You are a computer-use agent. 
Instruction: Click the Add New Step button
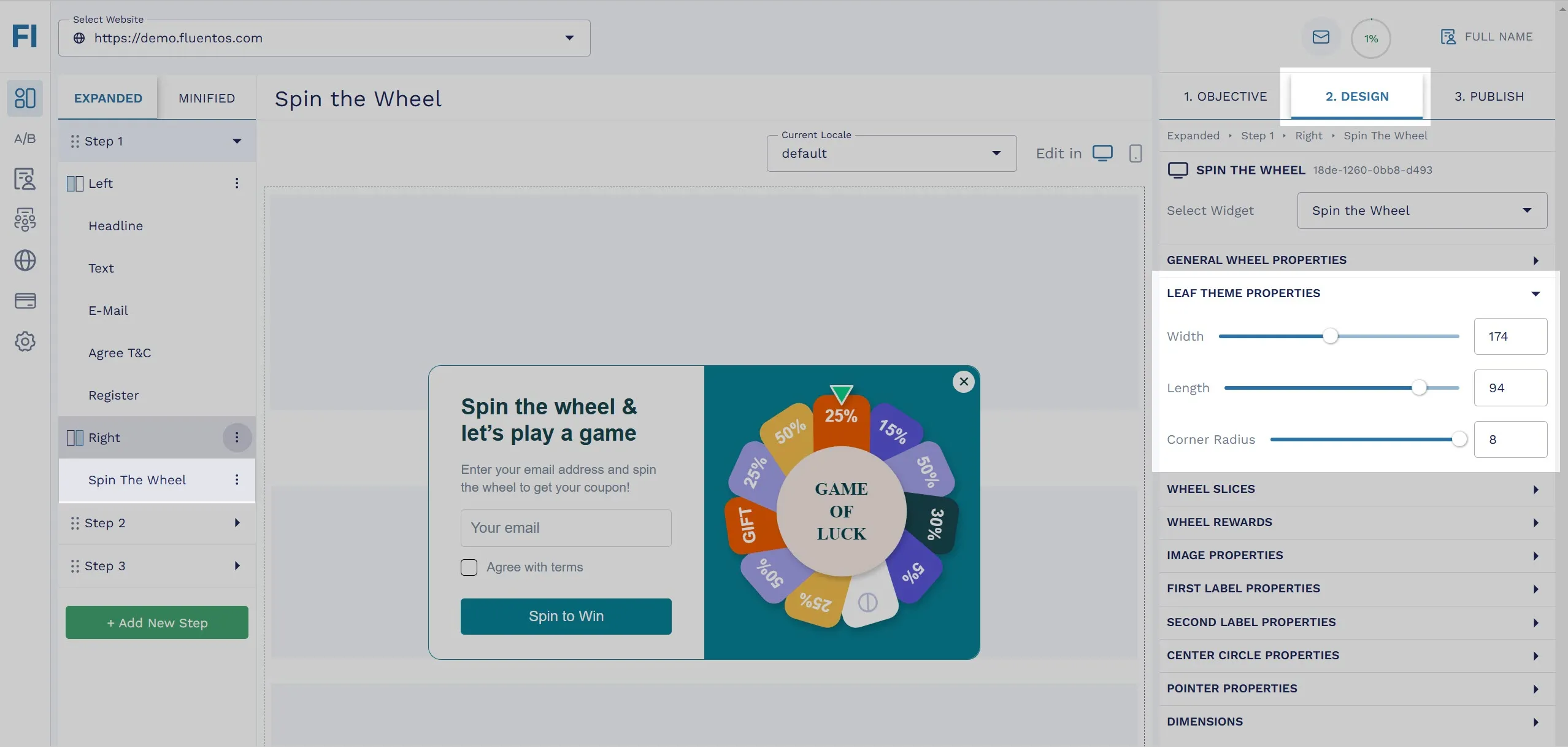(x=157, y=623)
